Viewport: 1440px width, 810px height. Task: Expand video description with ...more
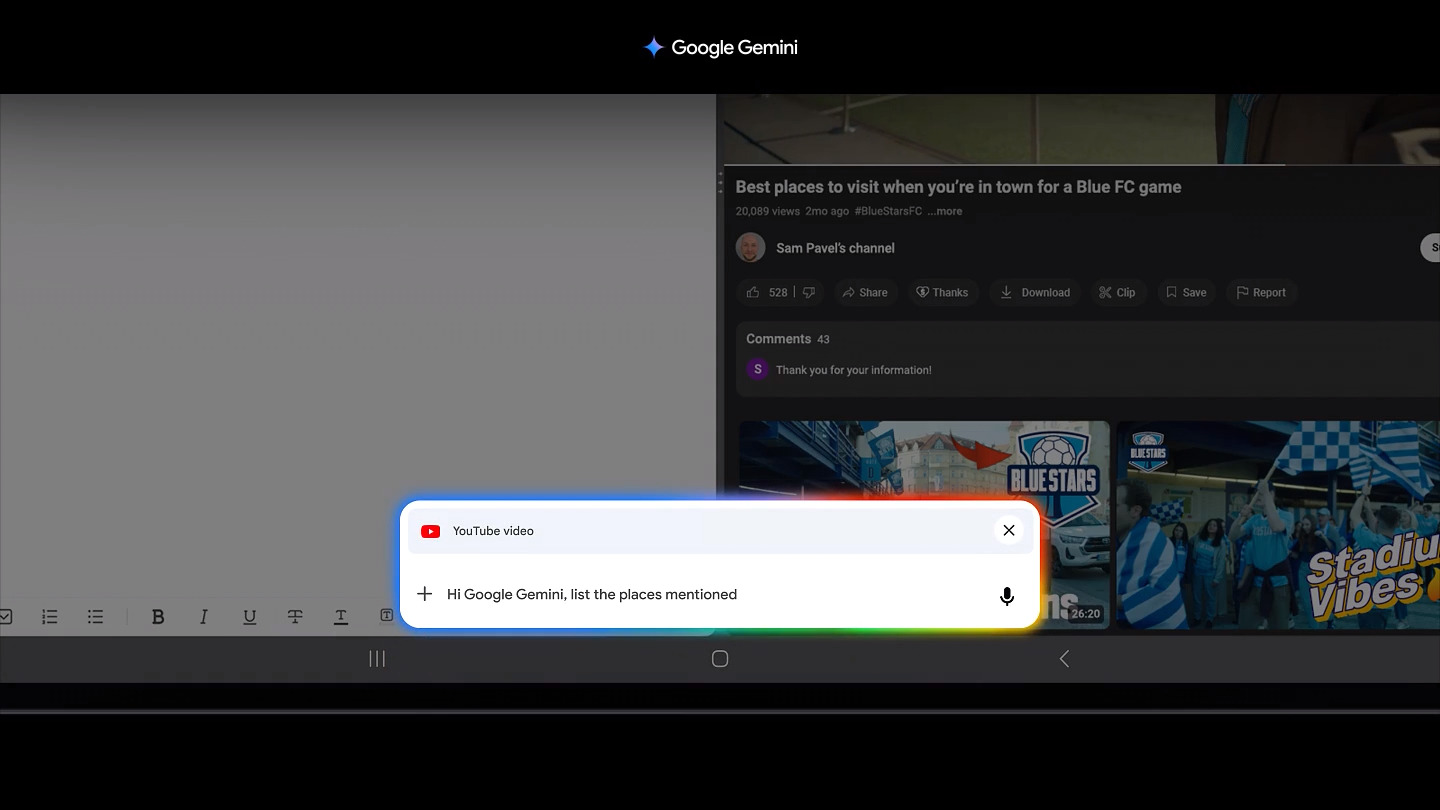[944, 211]
